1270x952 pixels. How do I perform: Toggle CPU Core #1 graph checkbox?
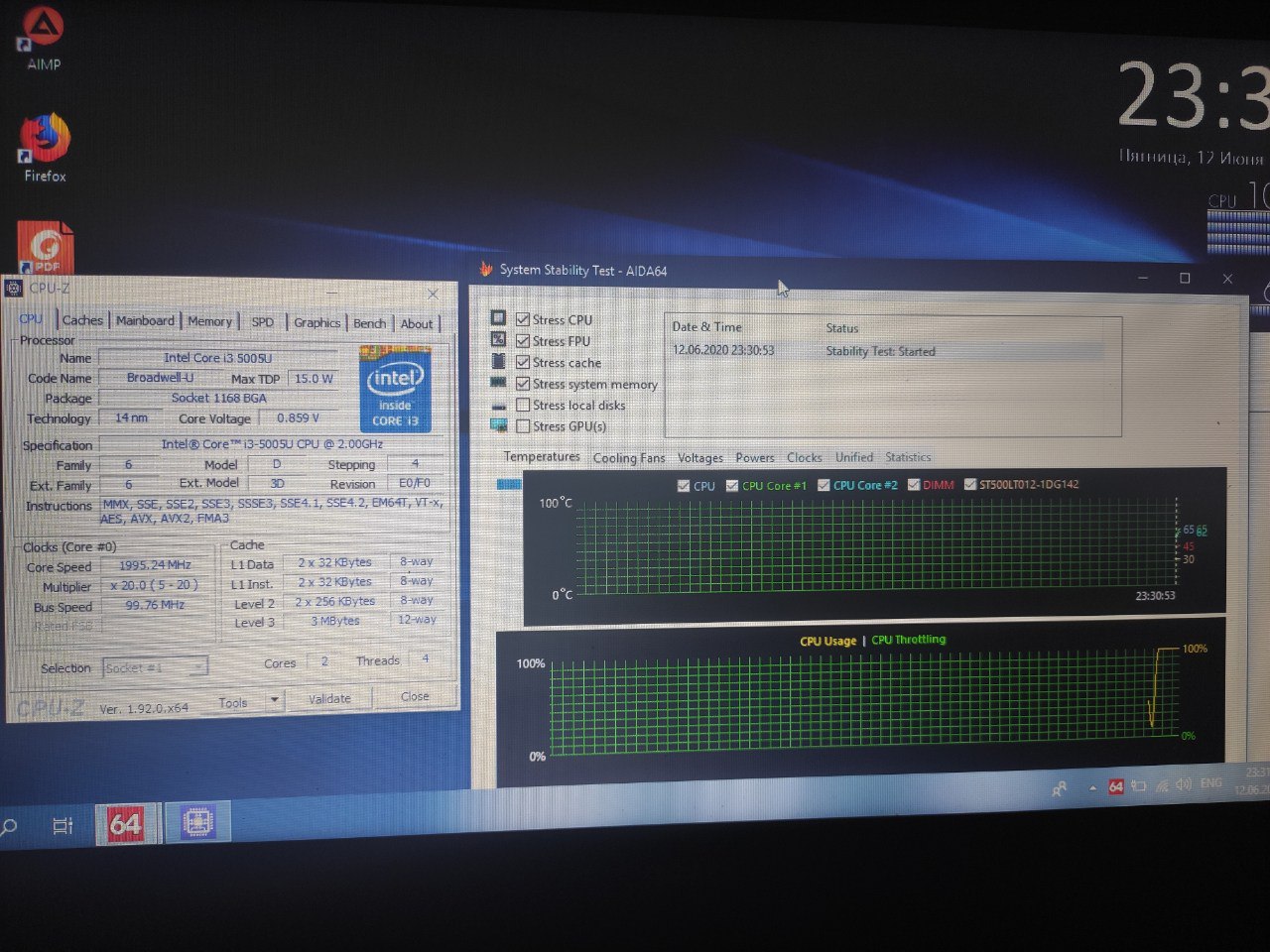pos(732,486)
